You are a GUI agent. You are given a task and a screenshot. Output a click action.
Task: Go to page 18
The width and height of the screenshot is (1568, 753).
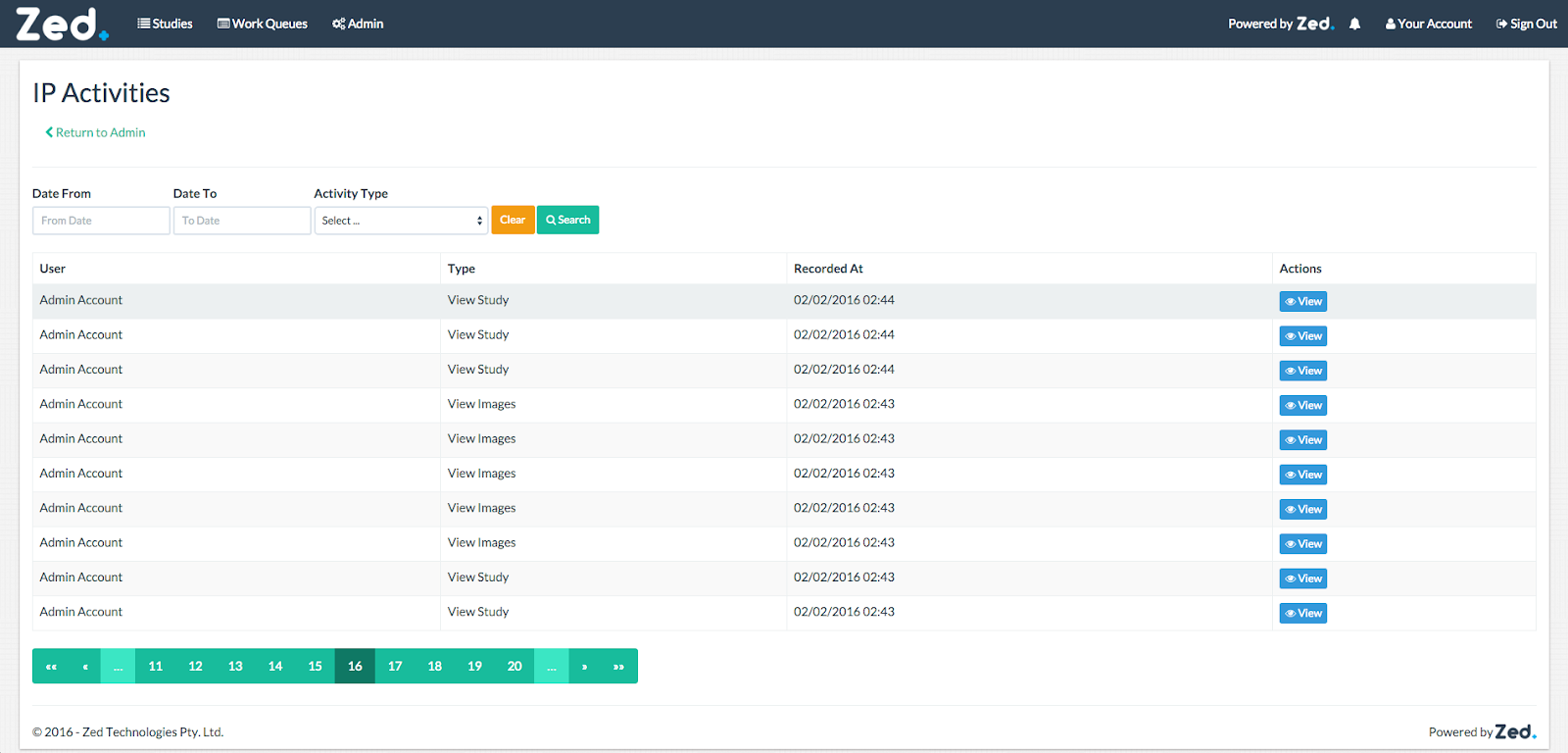click(x=434, y=666)
